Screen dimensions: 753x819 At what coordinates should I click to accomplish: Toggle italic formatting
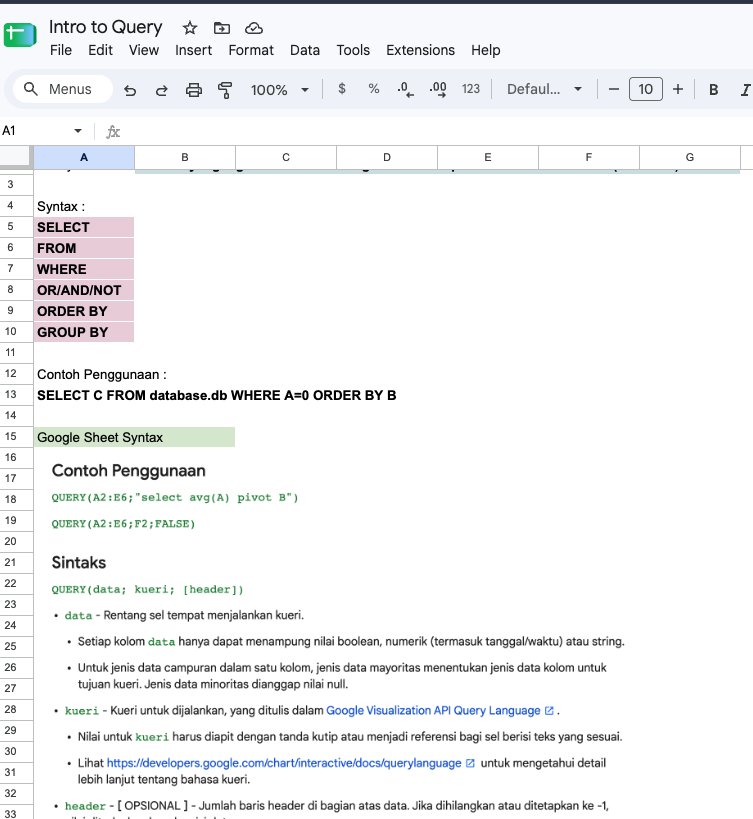tap(745, 90)
